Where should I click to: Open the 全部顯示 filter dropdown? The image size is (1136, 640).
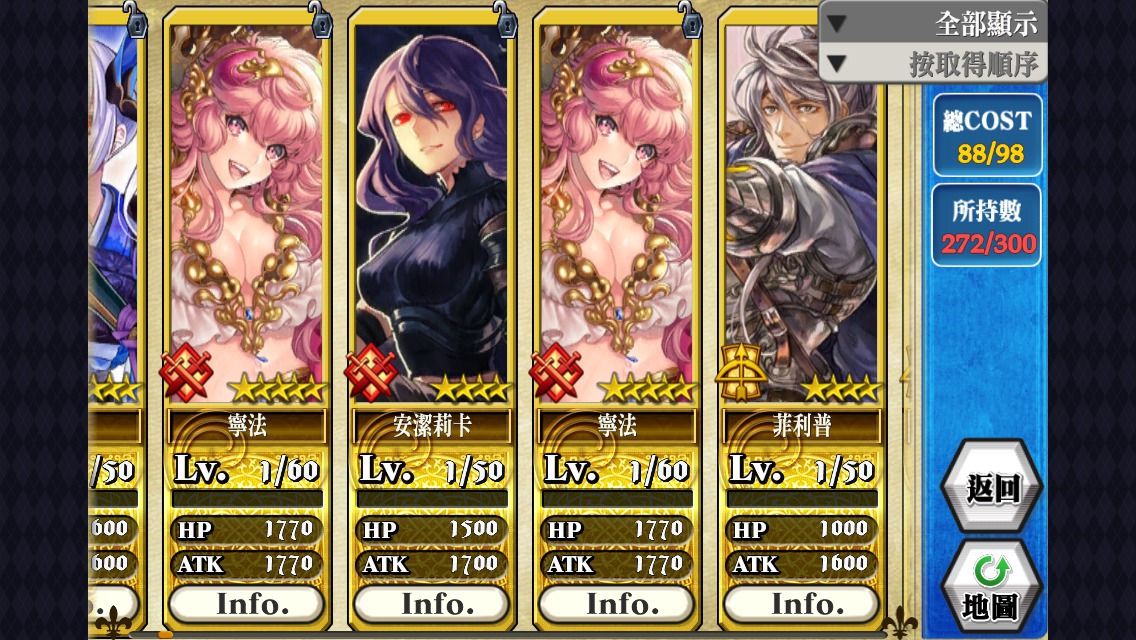coord(933,23)
